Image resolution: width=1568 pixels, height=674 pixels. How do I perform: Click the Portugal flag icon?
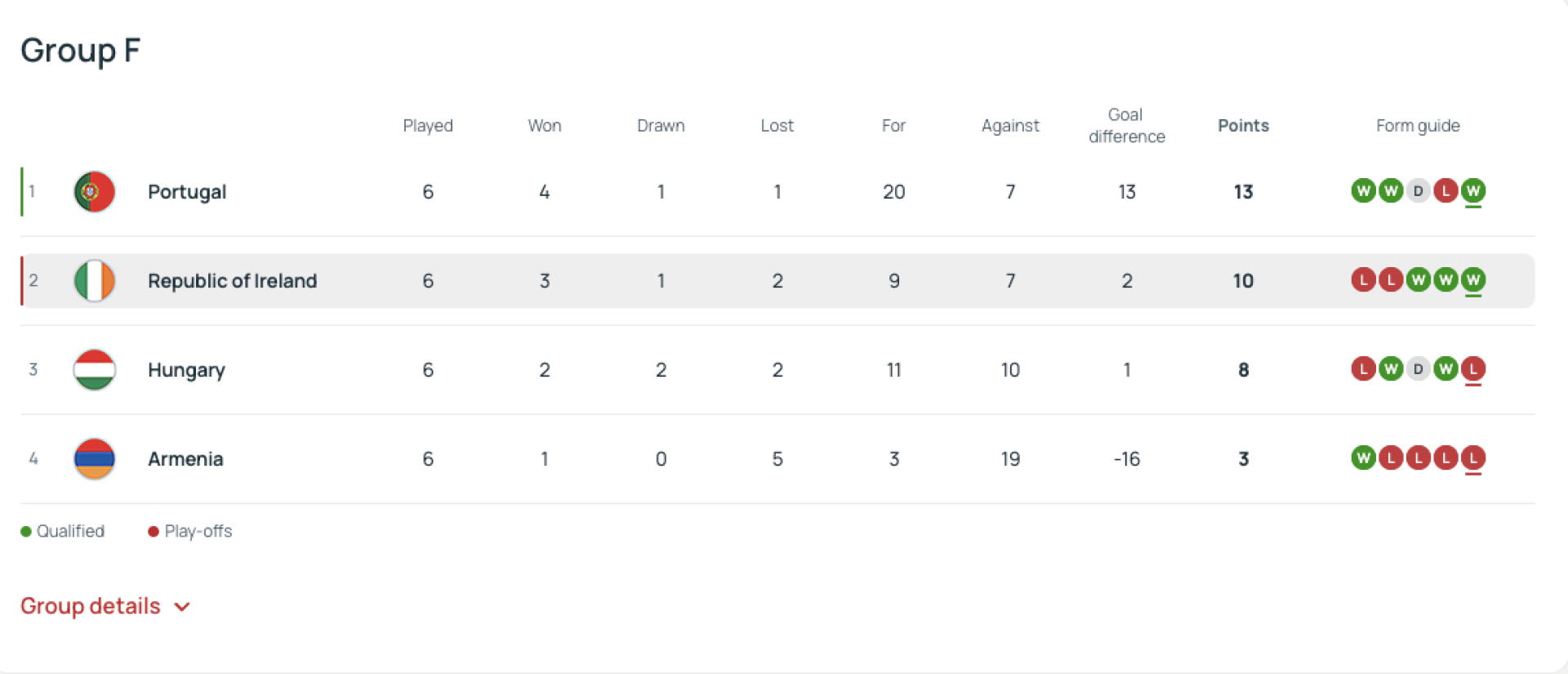coord(95,192)
